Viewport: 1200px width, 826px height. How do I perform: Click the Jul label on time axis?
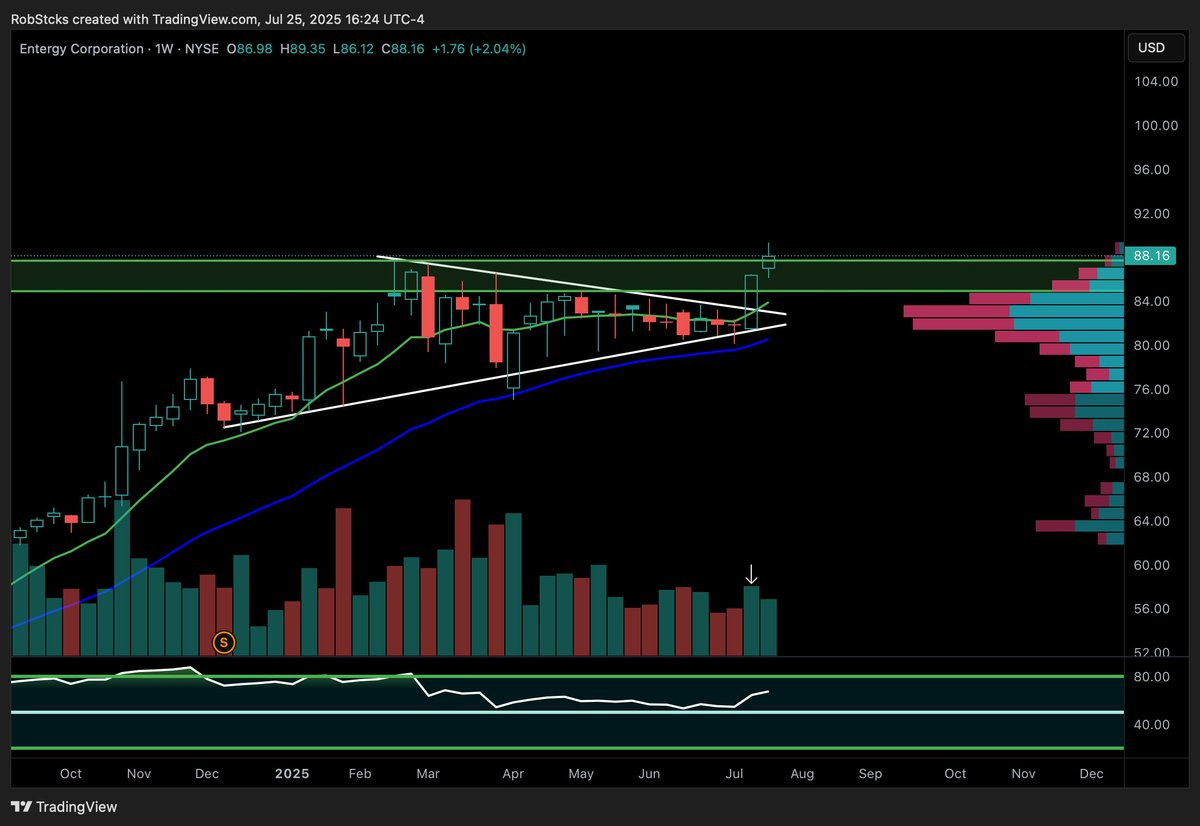click(734, 774)
